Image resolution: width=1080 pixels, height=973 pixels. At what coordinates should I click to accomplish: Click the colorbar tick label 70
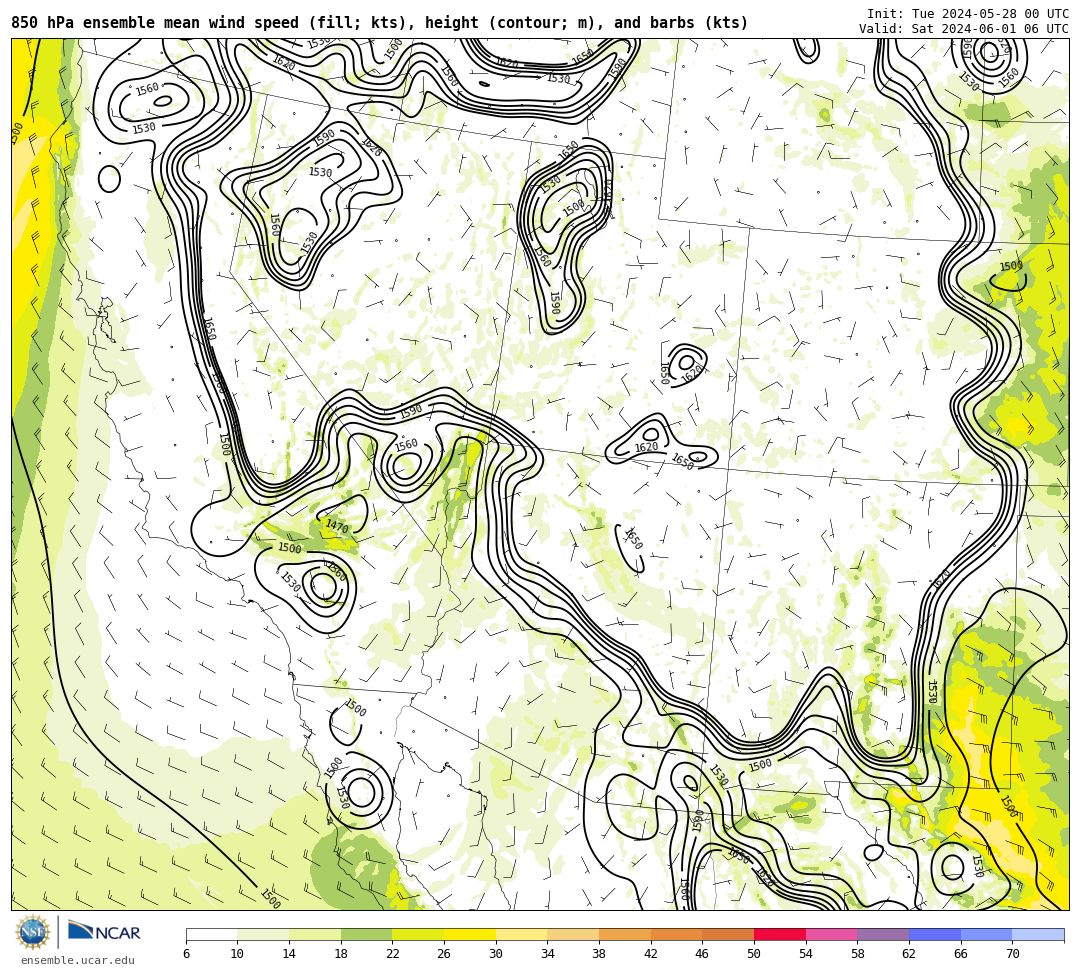(1012, 954)
